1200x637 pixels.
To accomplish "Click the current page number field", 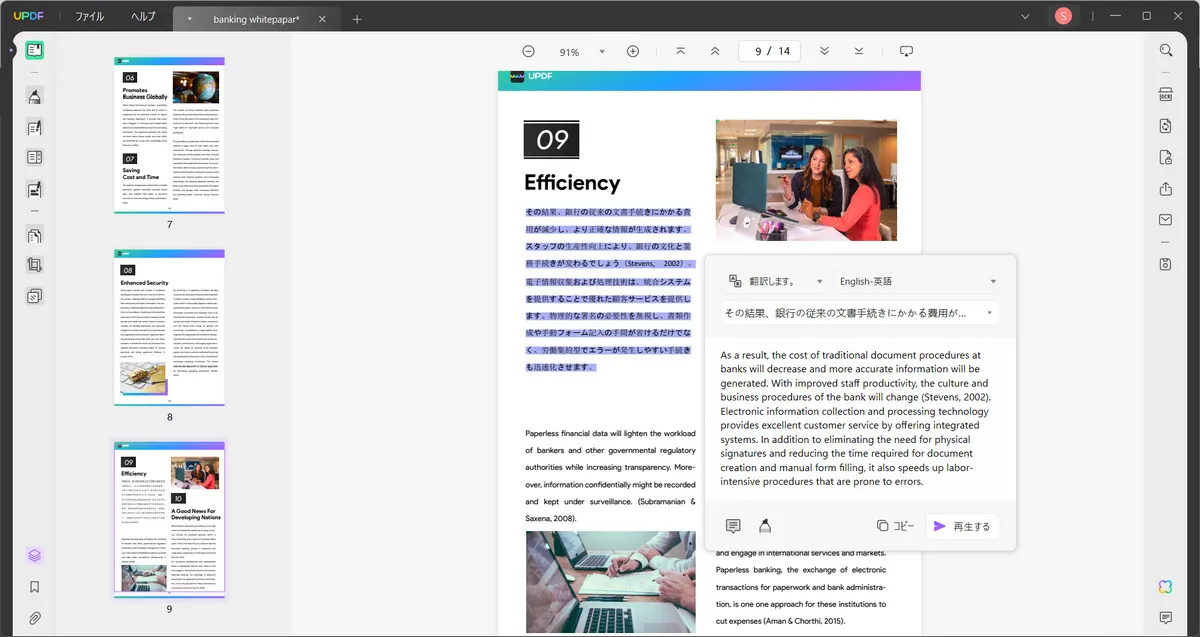I will tap(757, 51).
